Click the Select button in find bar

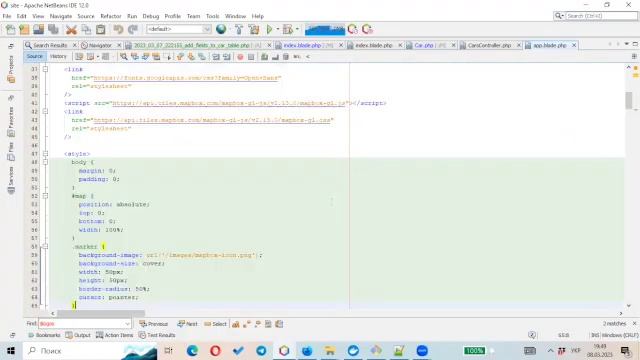(215, 324)
